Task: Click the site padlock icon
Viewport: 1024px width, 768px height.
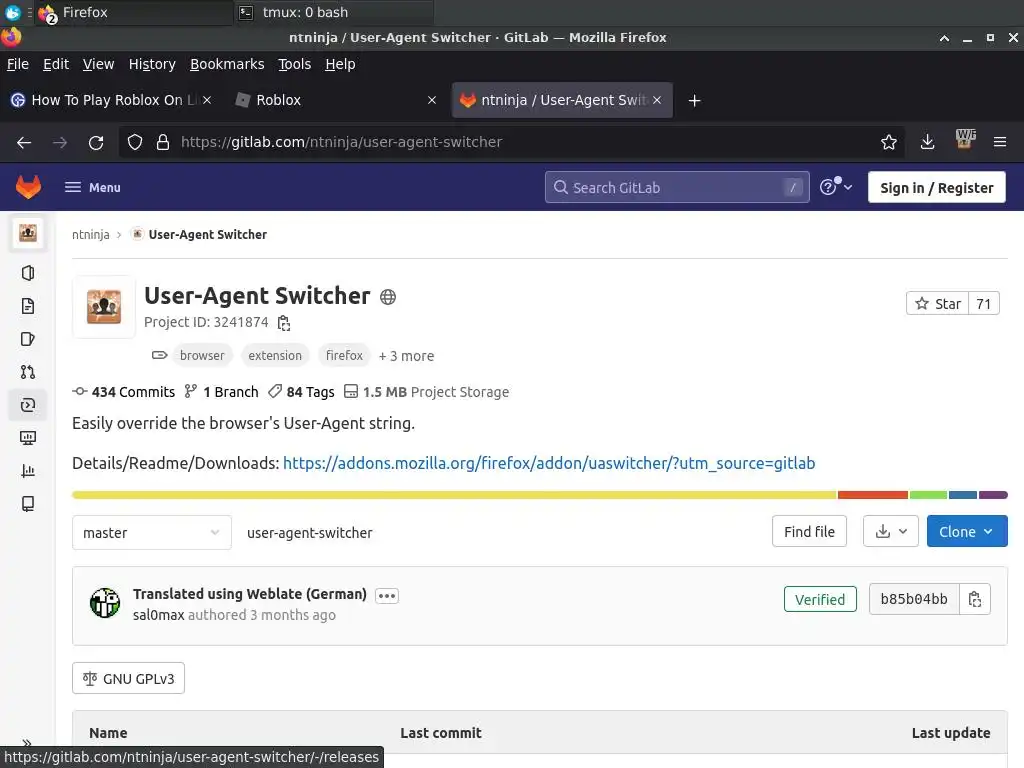Action: tap(163, 142)
